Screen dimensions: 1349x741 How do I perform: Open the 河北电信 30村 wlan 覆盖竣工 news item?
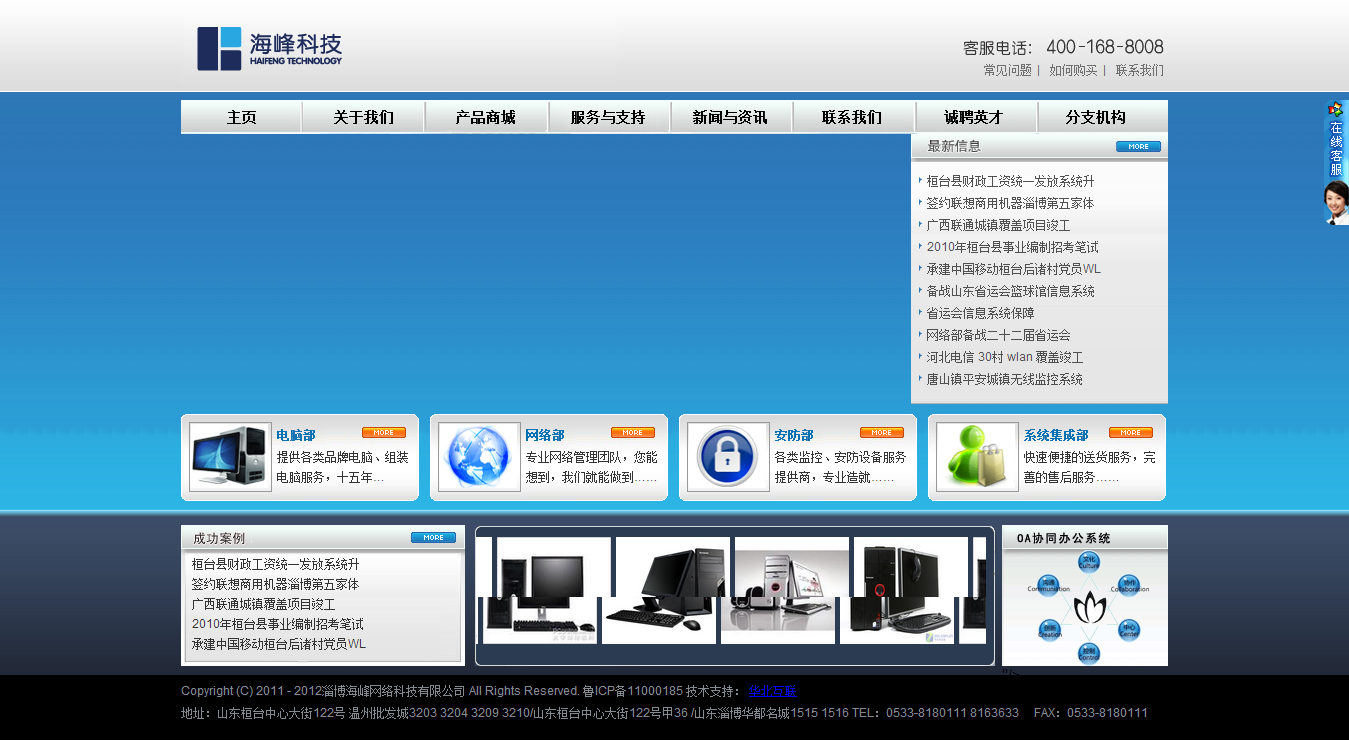pos(1004,357)
